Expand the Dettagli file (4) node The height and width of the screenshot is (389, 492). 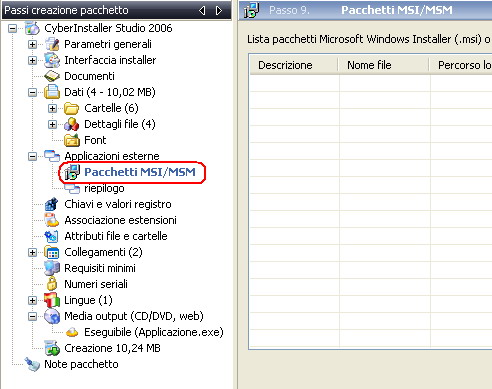click(x=52, y=124)
